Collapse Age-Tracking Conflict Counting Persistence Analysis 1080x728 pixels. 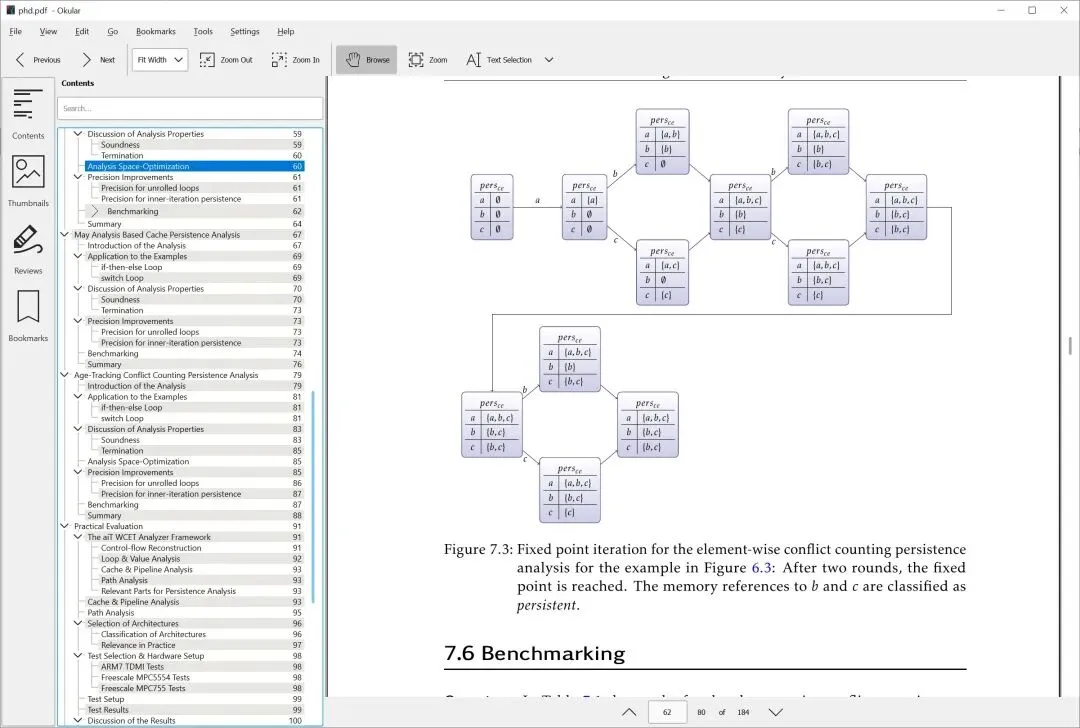(65, 375)
